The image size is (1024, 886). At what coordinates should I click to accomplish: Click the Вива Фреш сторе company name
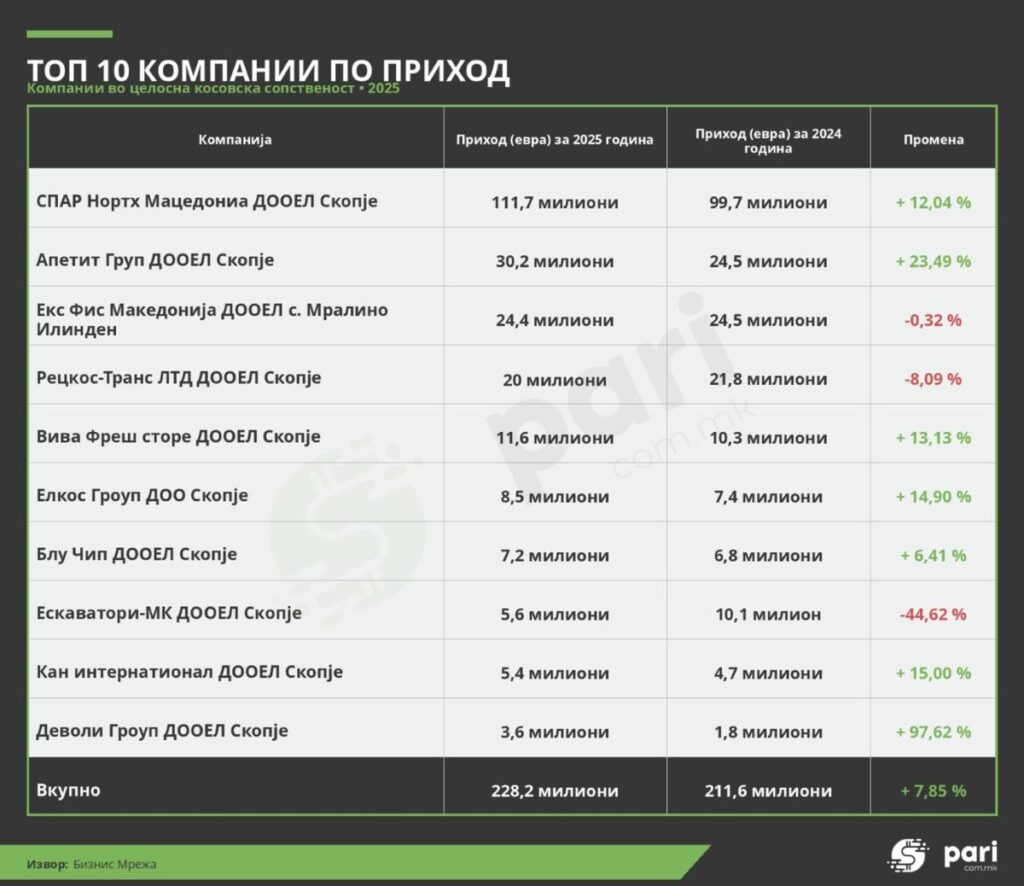178,437
